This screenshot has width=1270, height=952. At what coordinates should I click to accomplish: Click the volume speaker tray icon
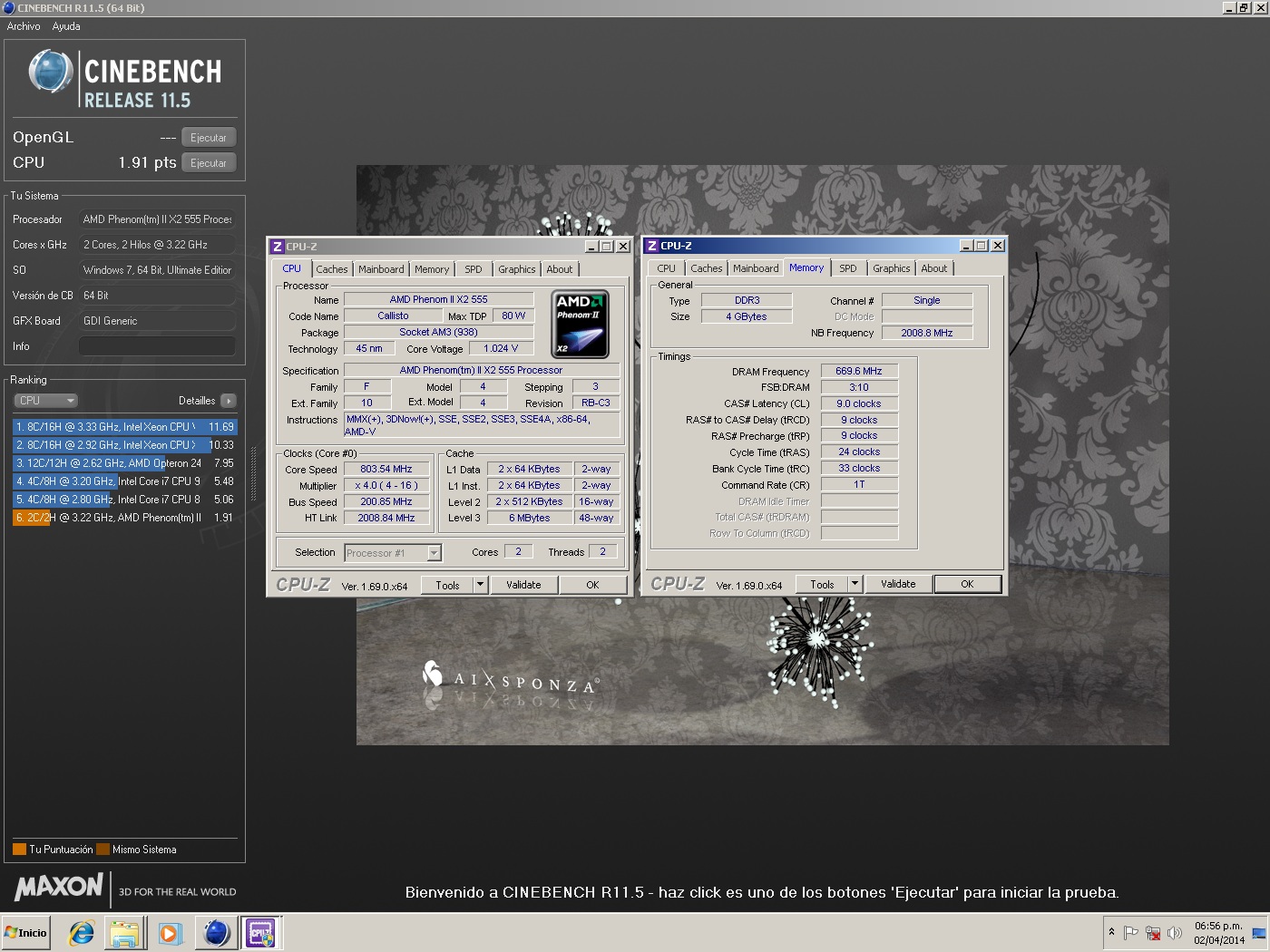(1175, 933)
